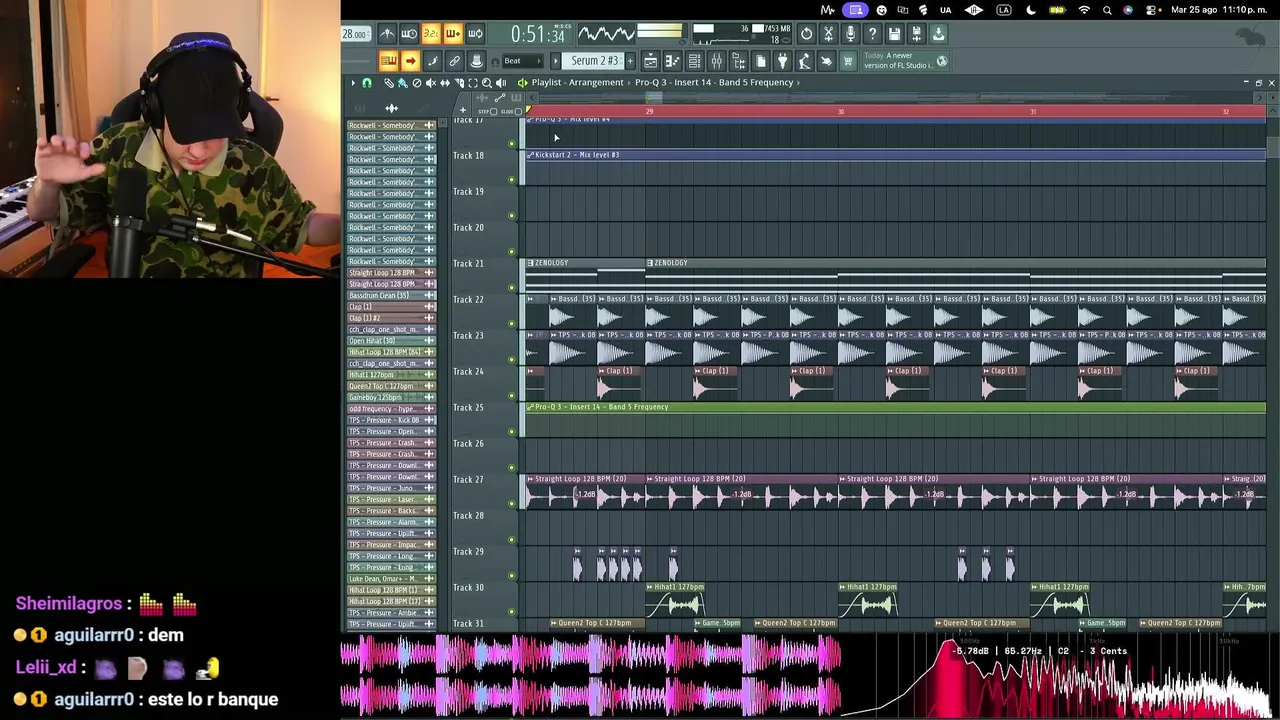Click Playlist - Arrangement breadcrumb
Viewport: 1280px width, 720px height.
pos(579,83)
